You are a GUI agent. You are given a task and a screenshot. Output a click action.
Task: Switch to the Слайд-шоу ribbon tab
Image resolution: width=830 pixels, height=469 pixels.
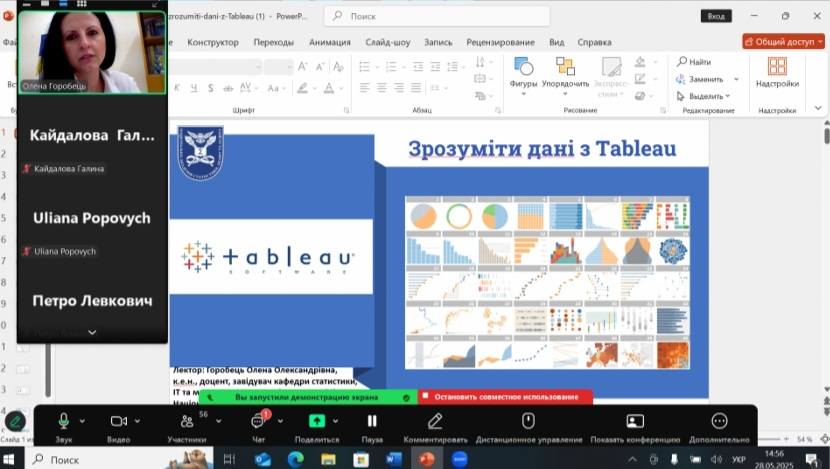(389, 42)
